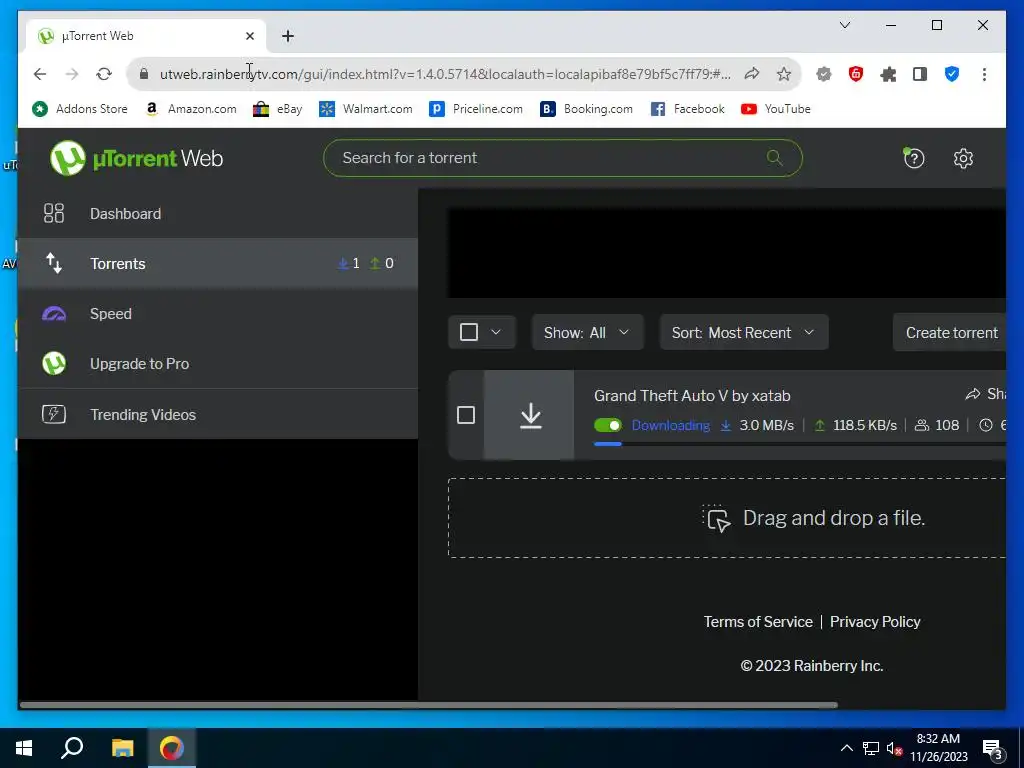
Task: Click the Drag and drop a file area
Action: 727,518
